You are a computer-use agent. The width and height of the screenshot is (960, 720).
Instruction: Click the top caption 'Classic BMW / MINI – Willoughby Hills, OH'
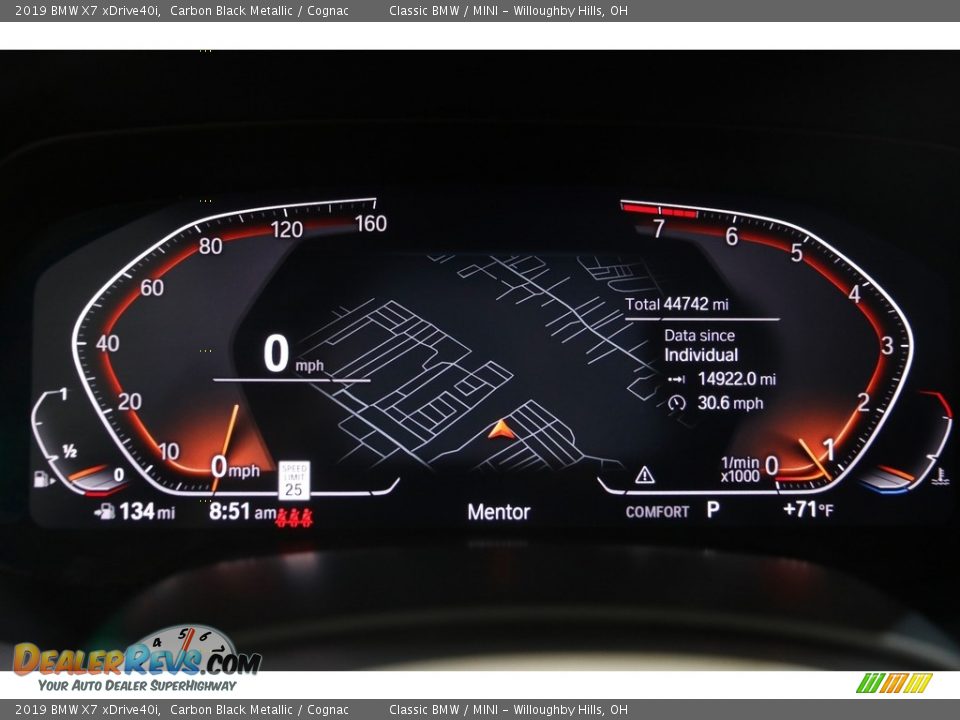point(508,10)
